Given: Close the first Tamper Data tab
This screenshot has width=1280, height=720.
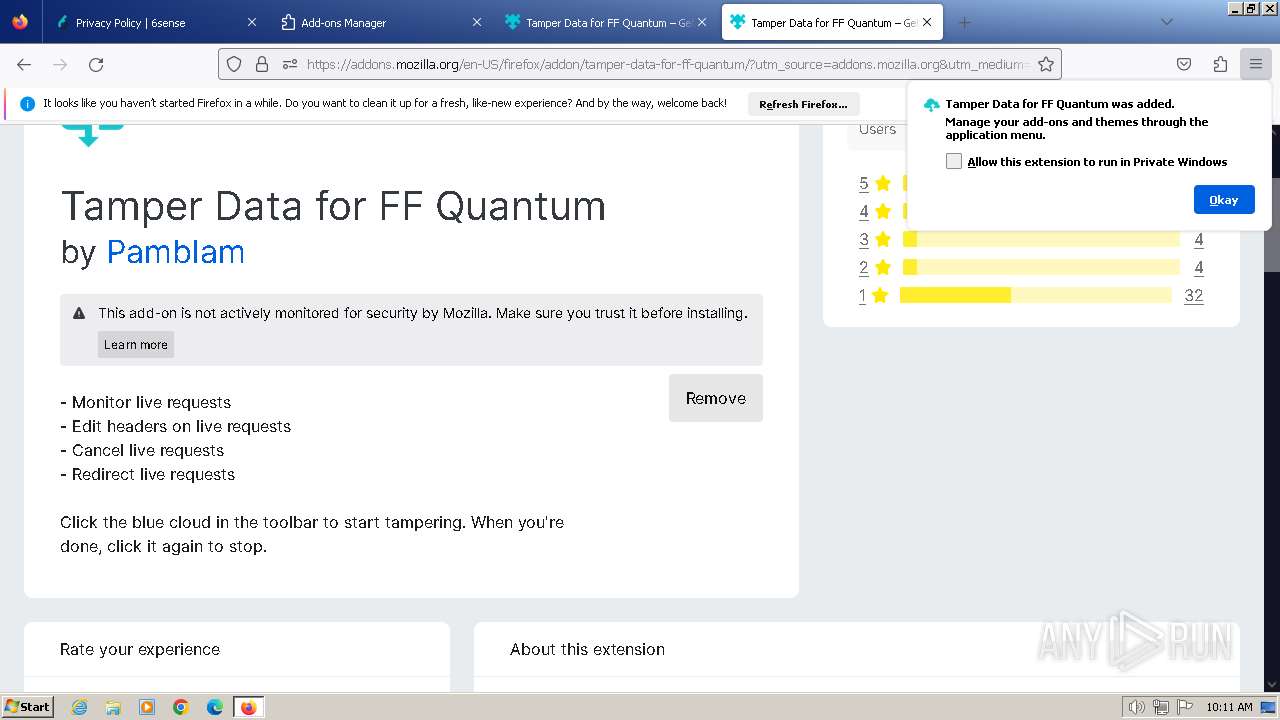Looking at the screenshot, I should click(702, 22).
